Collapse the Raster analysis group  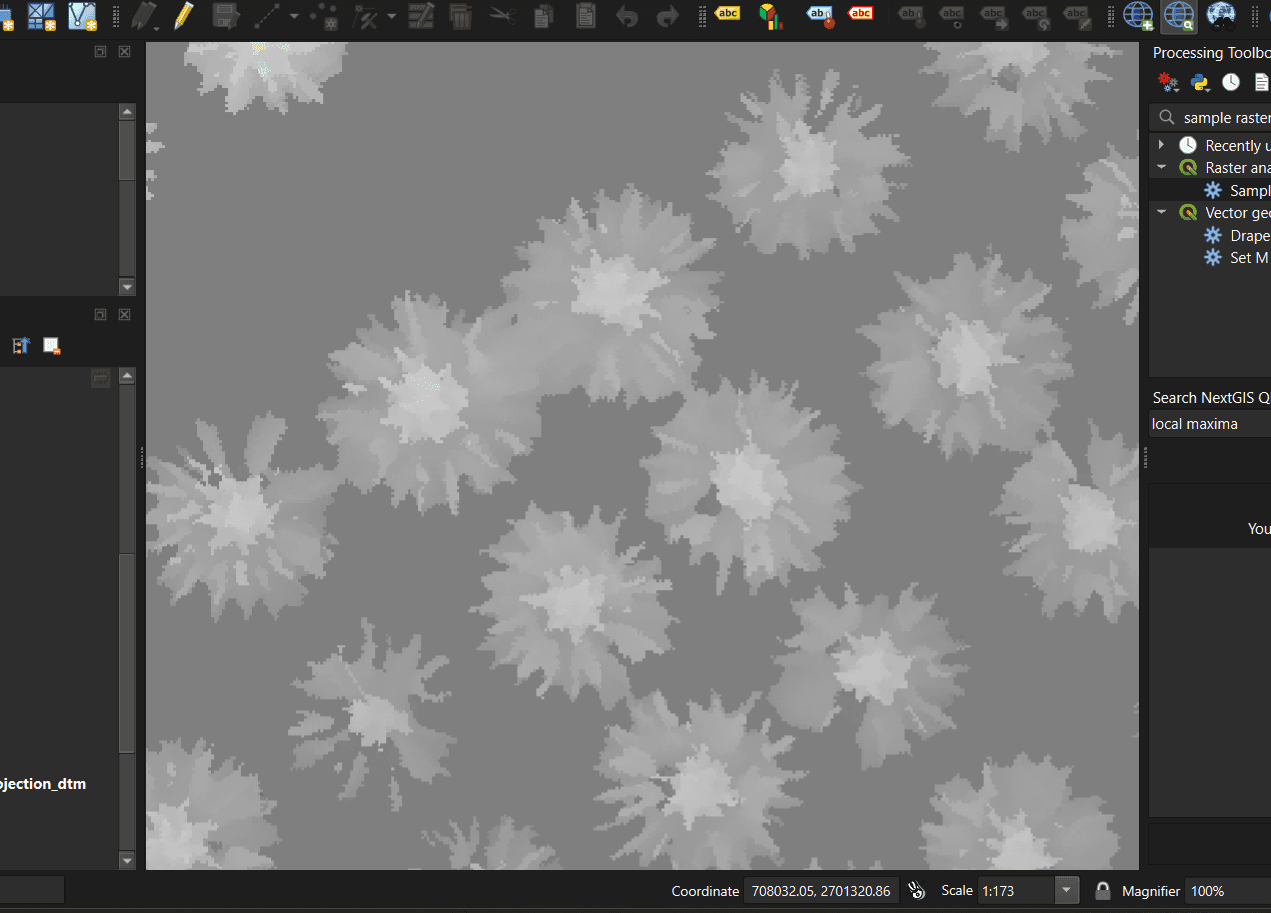[1161, 167]
